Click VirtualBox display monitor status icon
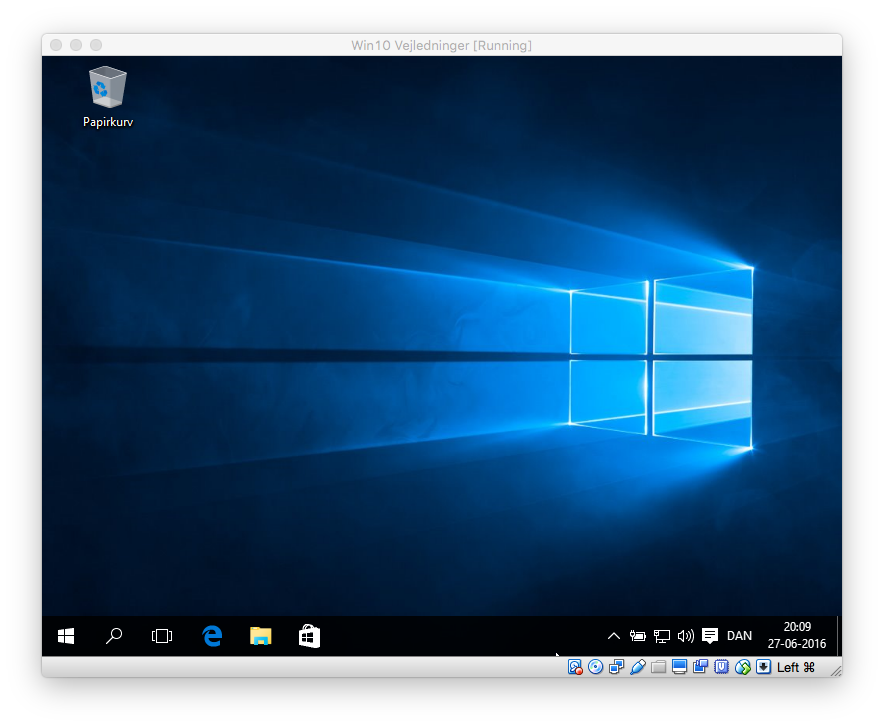Screen dimensions: 884x727 coord(679,667)
